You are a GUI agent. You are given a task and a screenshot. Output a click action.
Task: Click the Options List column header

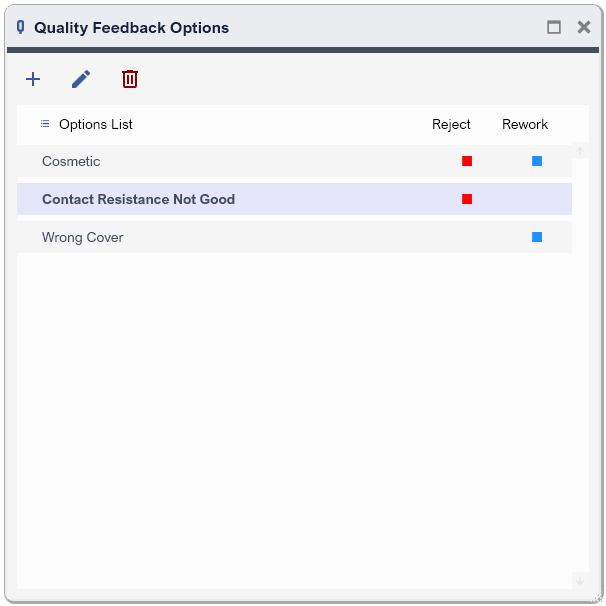[96, 124]
